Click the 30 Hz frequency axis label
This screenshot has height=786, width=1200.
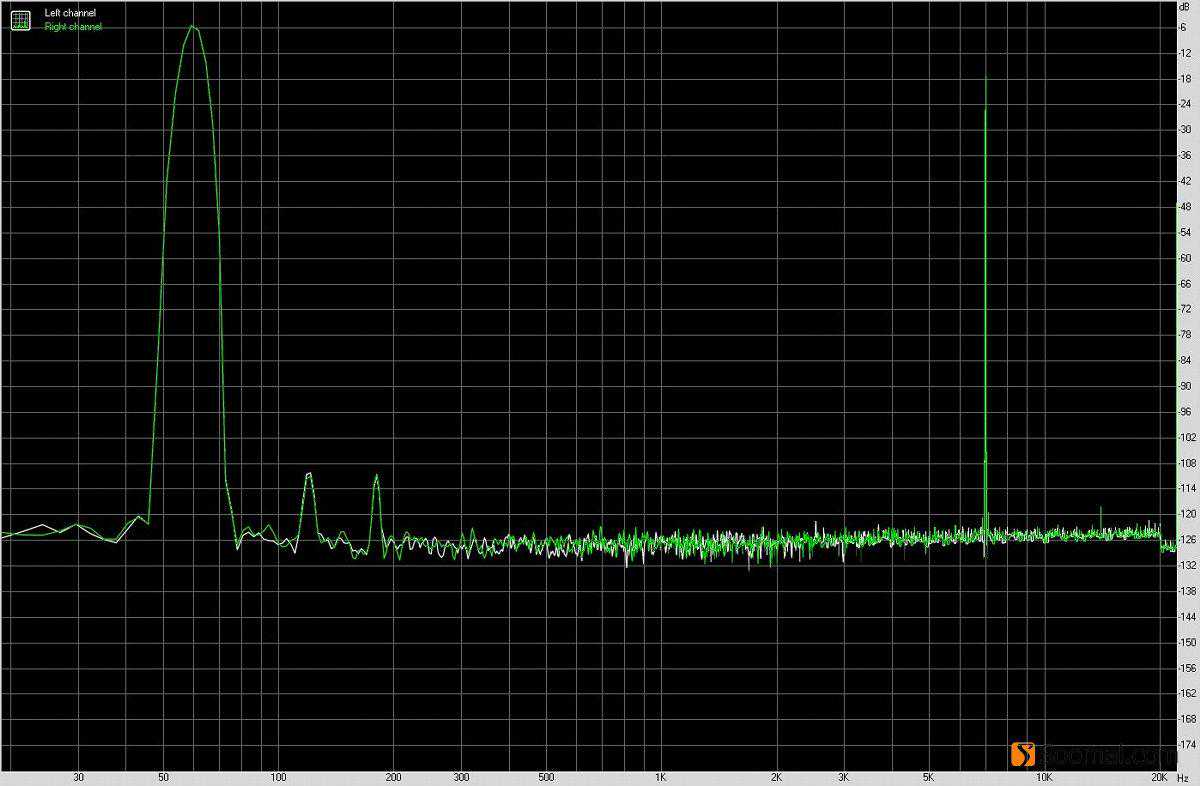[x=78, y=777]
